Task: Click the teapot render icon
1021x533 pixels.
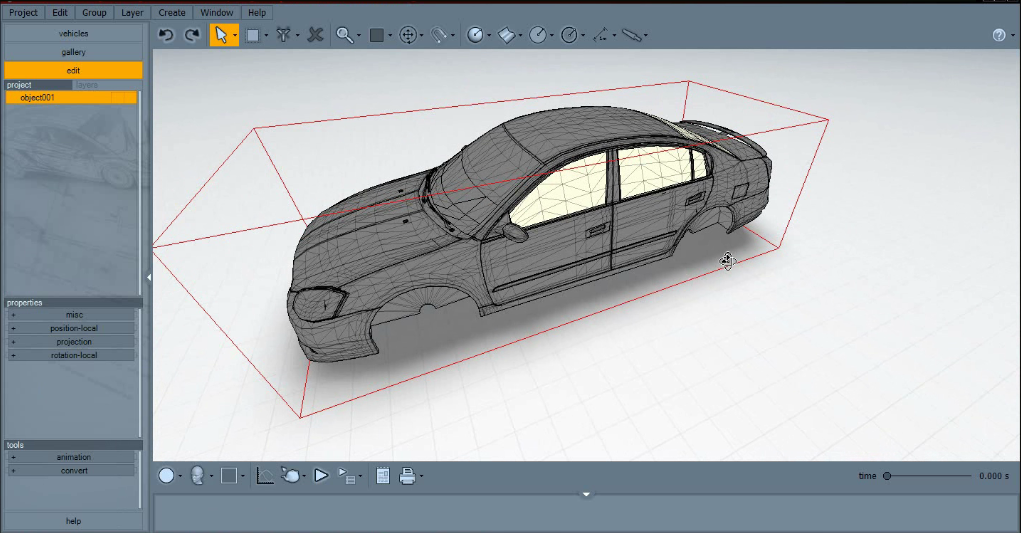Action: tap(290, 476)
